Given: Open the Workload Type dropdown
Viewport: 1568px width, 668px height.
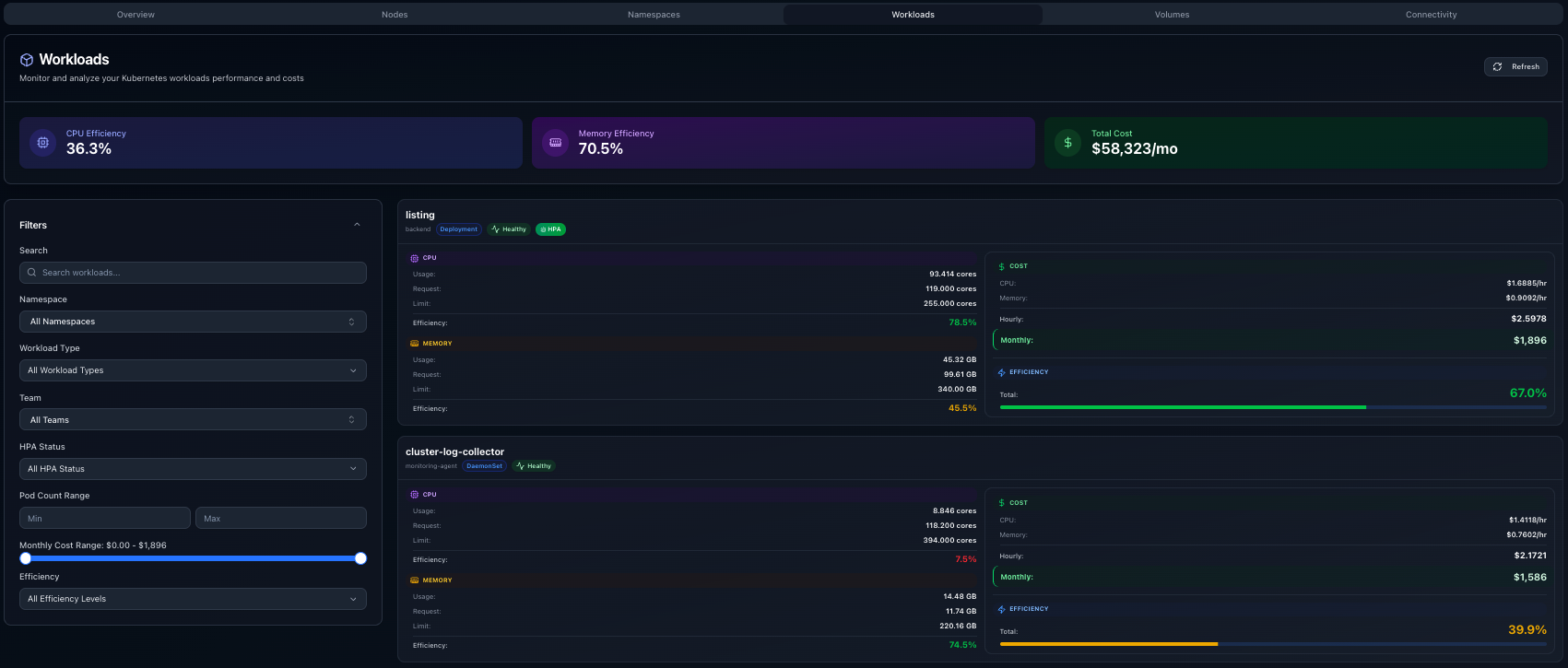Looking at the screenshot, I should click(x=193, y=370).
